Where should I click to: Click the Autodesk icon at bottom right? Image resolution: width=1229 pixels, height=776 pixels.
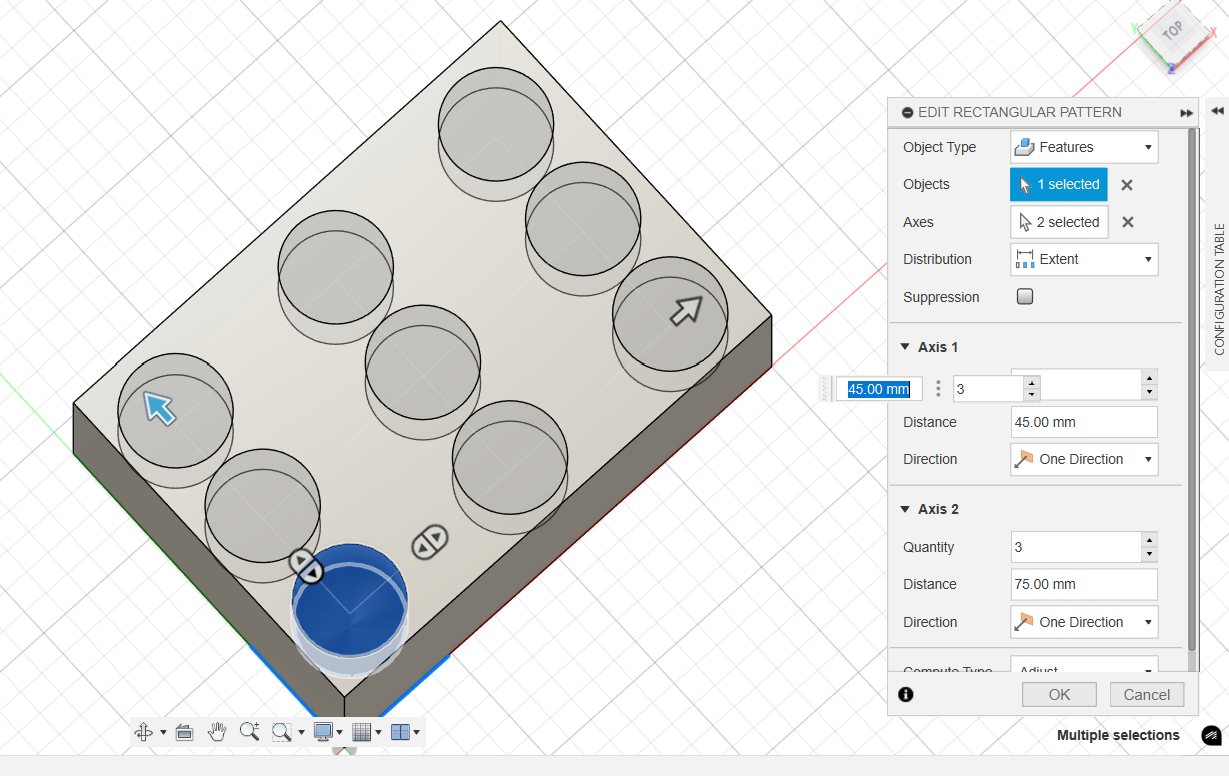[1212, 735]
